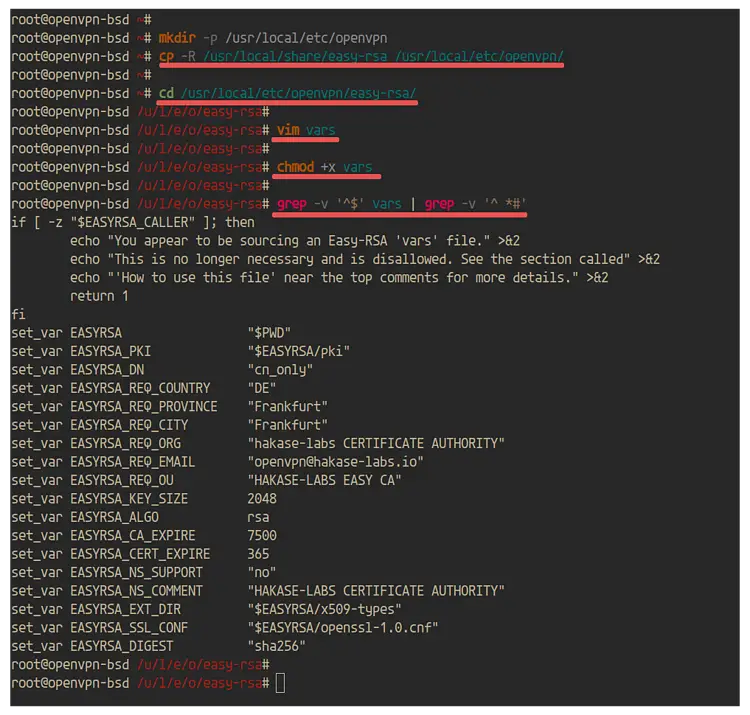Viewport: 750px width, 715px height.
Task: Click the 'cd /usr/local/etc/openvpn/easy-rsa/' command
Action: (x=287, y=93)
